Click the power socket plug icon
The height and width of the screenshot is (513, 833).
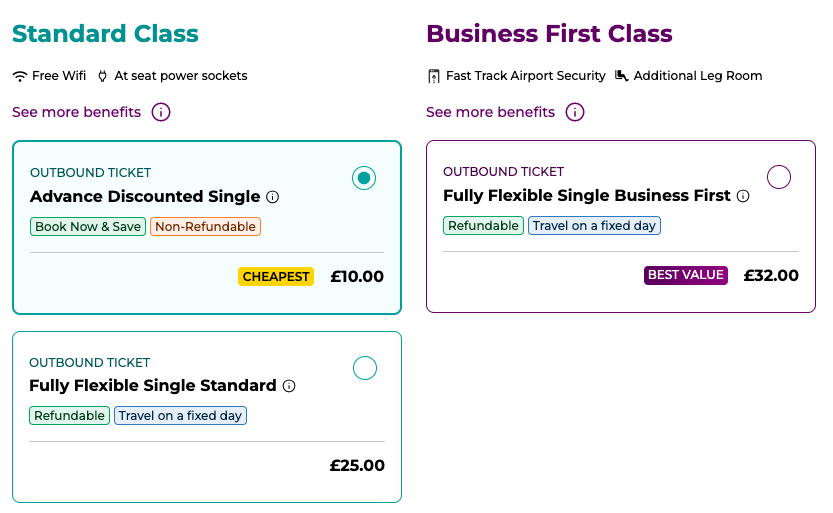(x=102, y=76)
